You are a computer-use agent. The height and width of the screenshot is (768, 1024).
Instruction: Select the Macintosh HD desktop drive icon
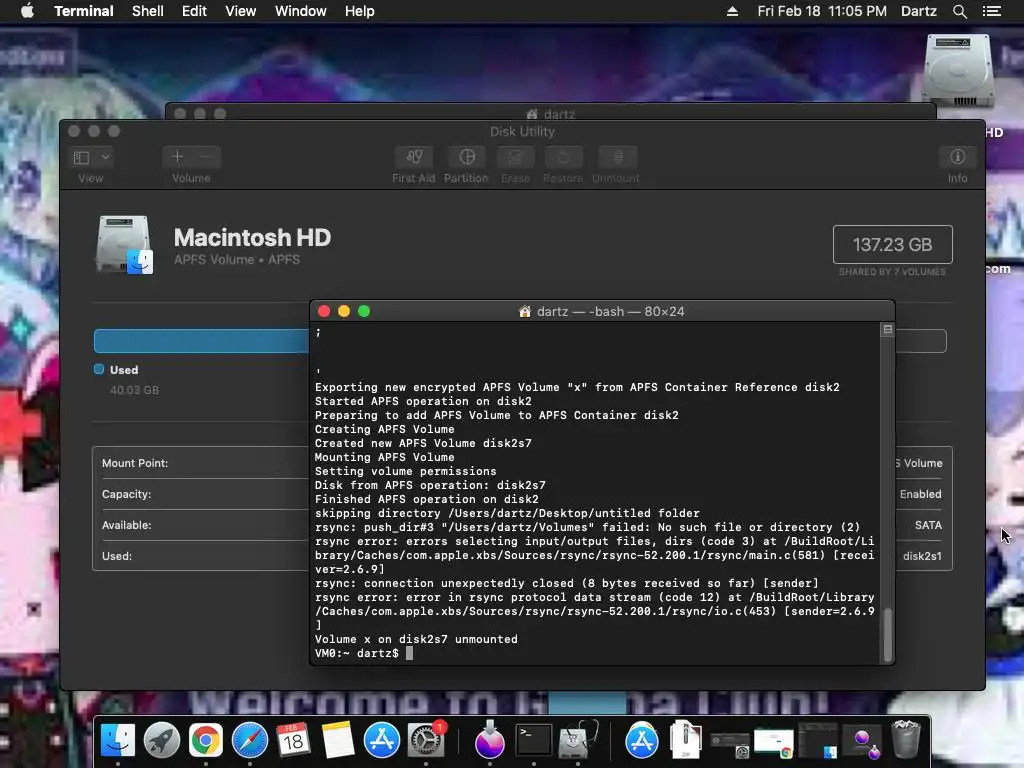[957, 71]
